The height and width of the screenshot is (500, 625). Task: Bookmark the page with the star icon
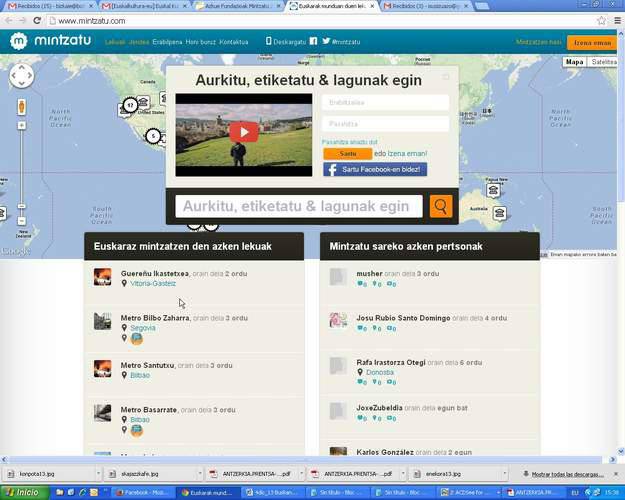tap(601, 21)
